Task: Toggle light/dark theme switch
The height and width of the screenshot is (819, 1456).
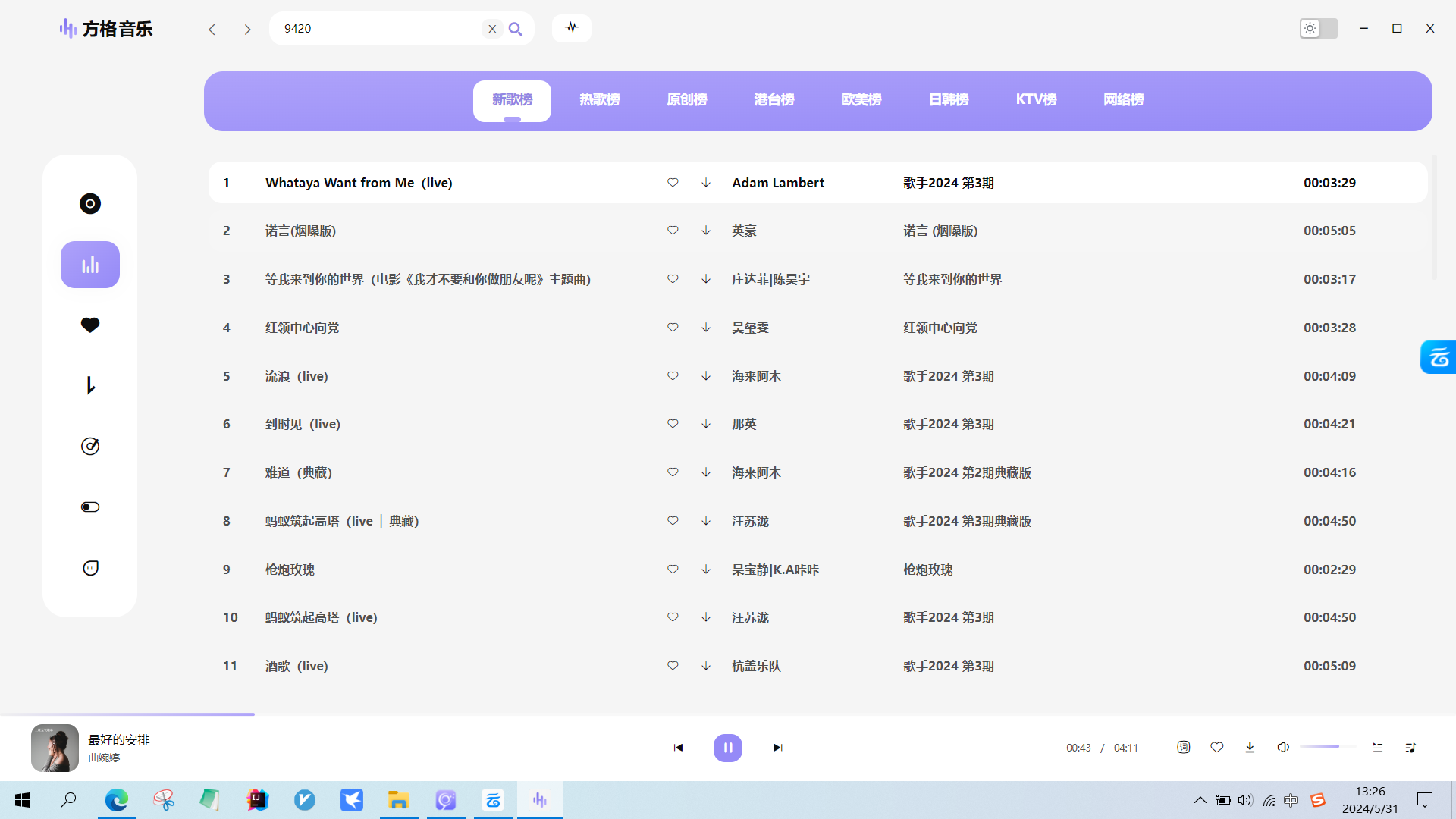Action: click(1318, 28)
